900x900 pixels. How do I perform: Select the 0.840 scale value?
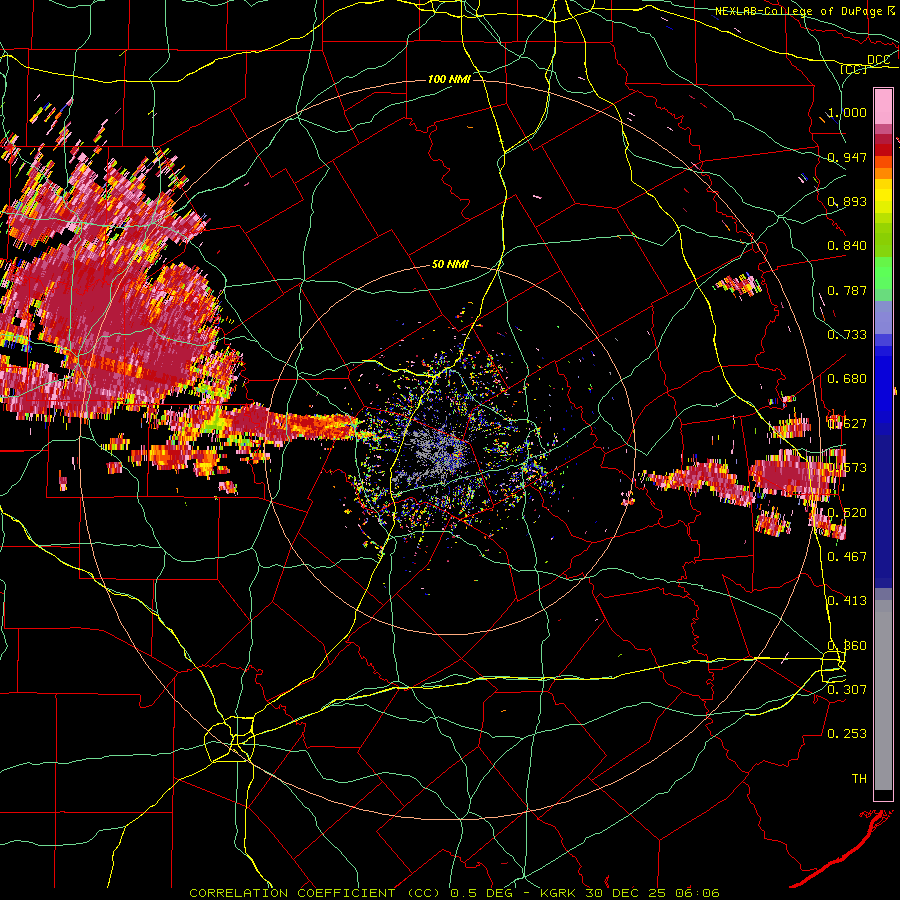point(847,245)
